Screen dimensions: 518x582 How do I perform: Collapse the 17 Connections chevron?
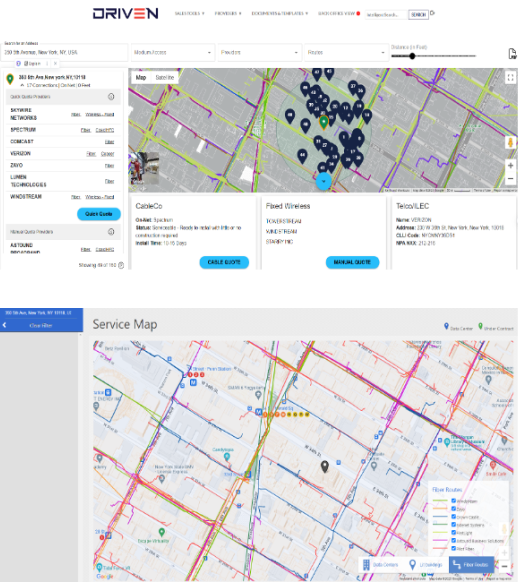click(x=22, y=85)
